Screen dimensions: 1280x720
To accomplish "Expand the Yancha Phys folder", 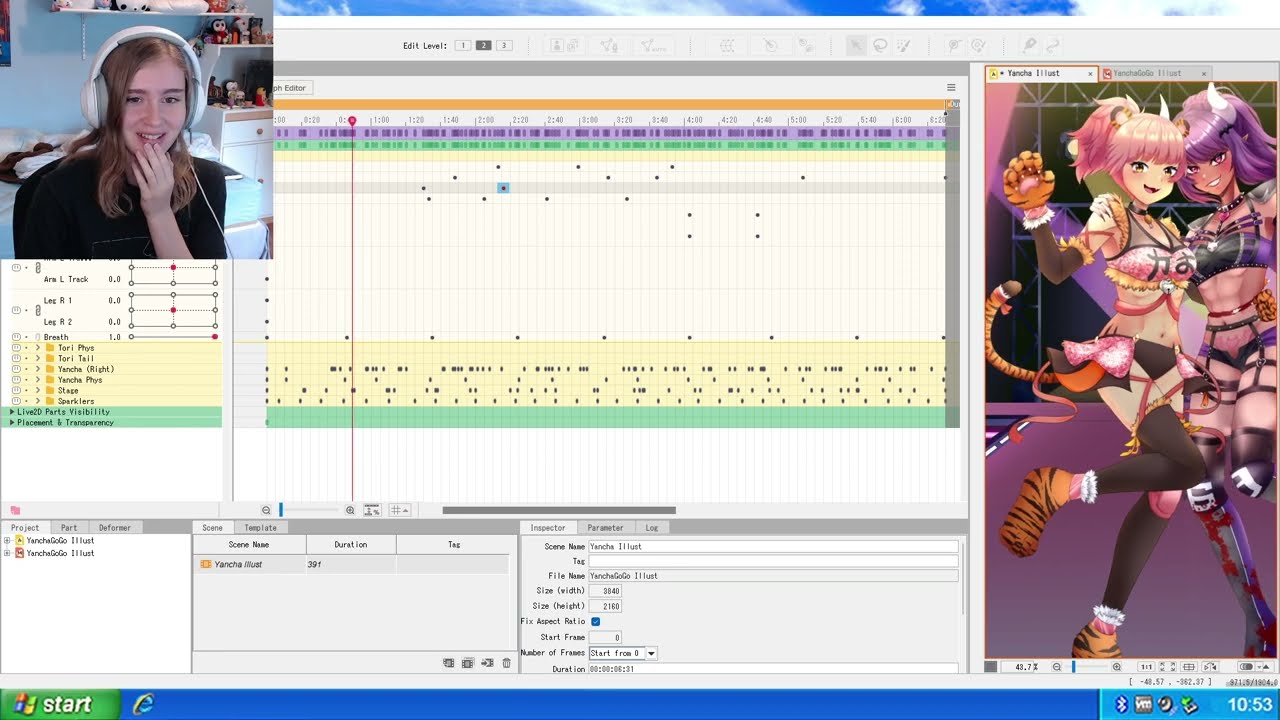I will [39, 380].
